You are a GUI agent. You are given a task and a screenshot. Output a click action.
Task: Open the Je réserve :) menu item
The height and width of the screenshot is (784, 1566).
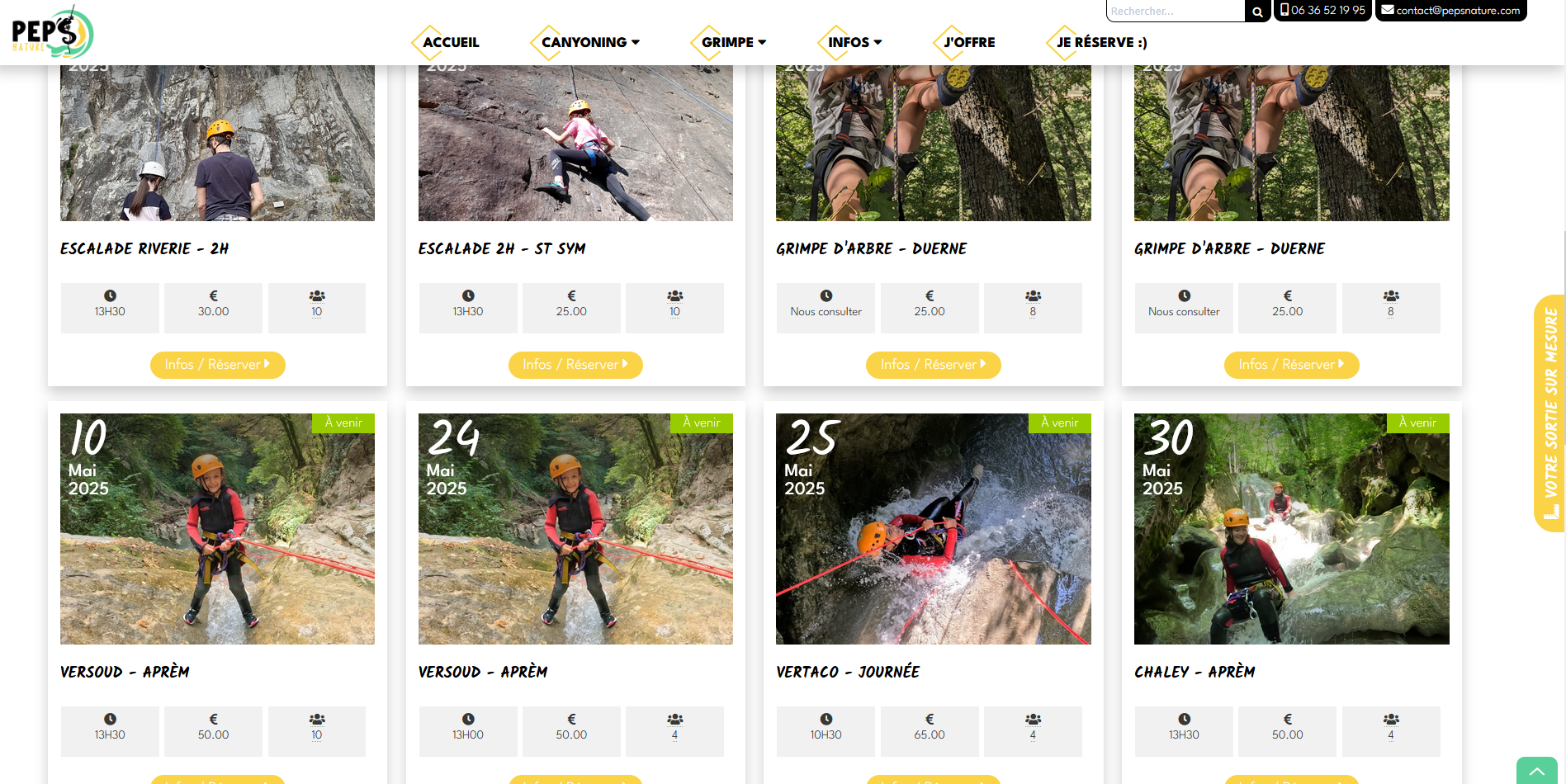coord(1102,42)
